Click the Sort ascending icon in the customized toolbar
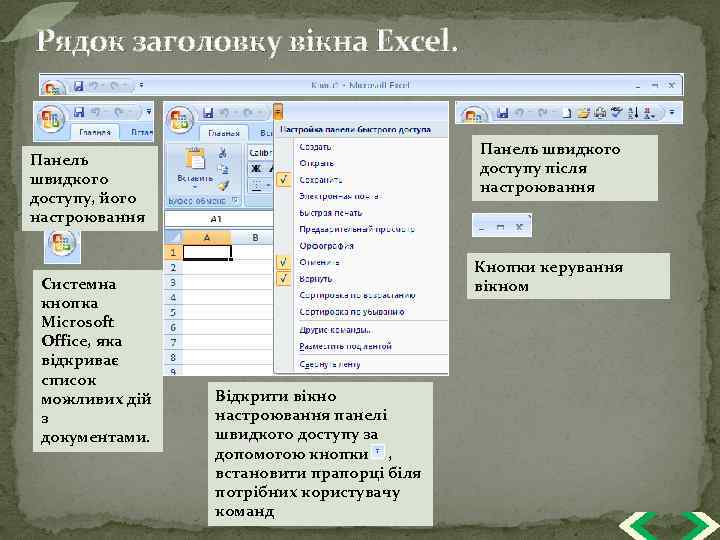This screenshot has height=540, width=720. pyautogui.click(x=633, y=113)
